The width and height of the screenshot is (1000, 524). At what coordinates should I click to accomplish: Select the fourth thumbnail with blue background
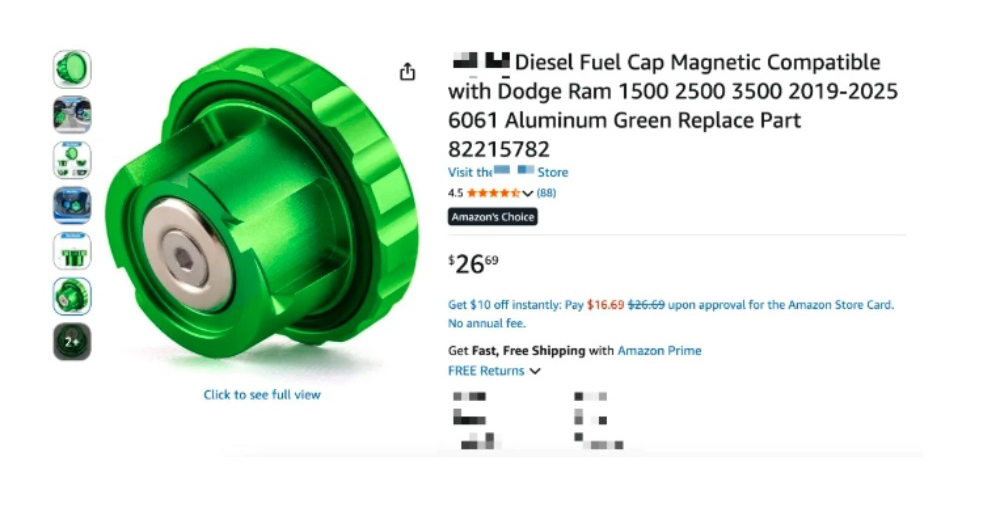click(x=72, y=205)
